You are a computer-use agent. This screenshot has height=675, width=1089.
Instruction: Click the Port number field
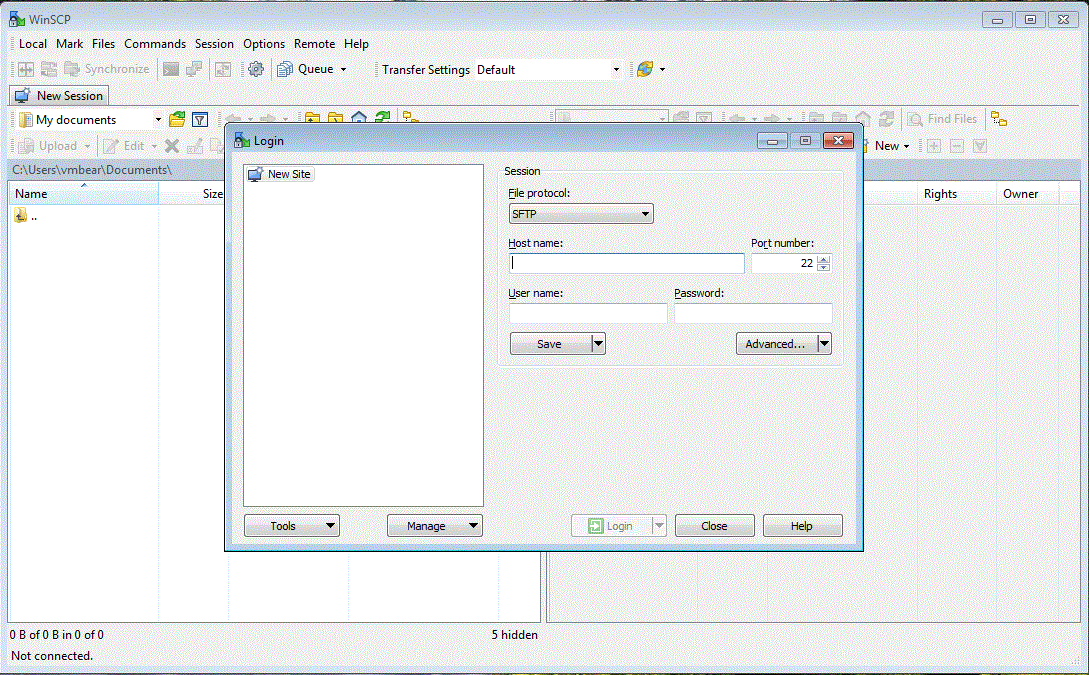tap(783, 263)
